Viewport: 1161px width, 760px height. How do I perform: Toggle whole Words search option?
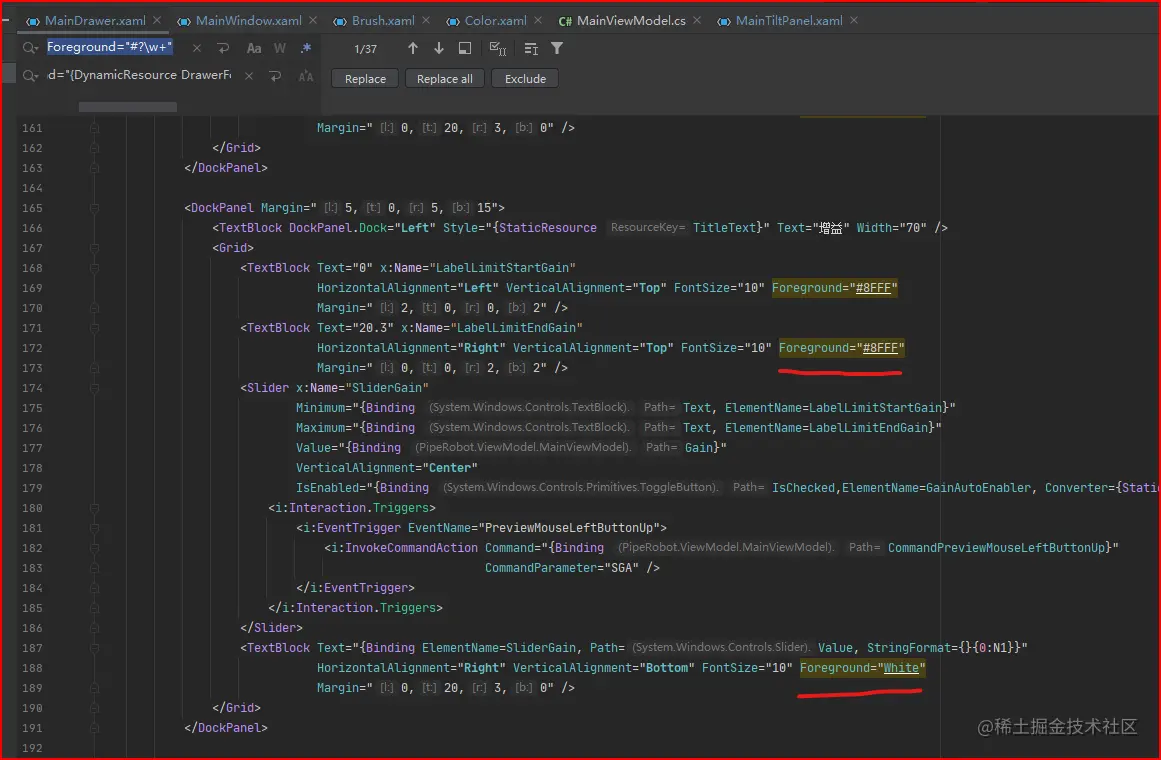(x=280, y=48)
